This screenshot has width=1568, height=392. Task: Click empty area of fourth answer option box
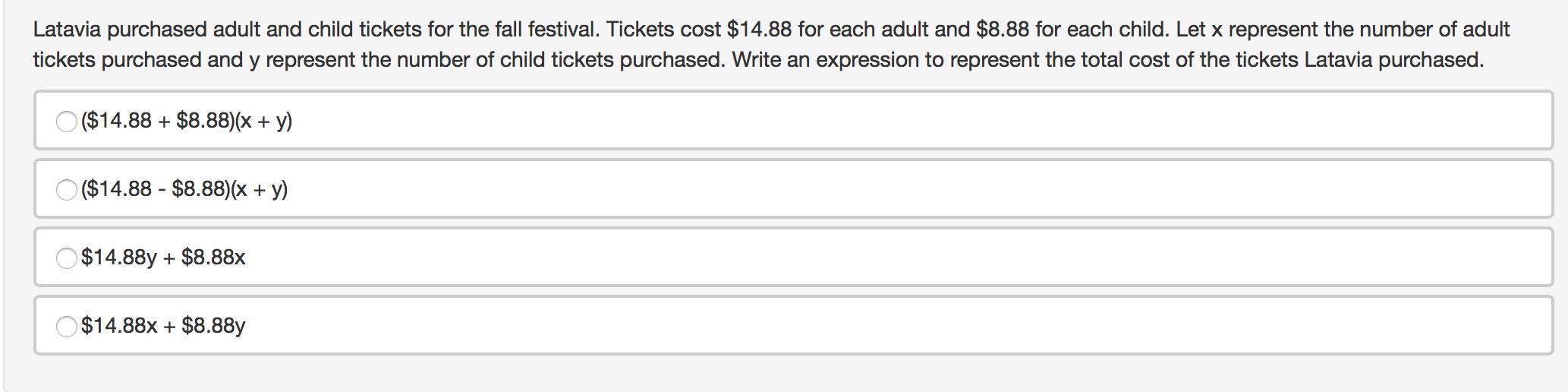(911, 326)
